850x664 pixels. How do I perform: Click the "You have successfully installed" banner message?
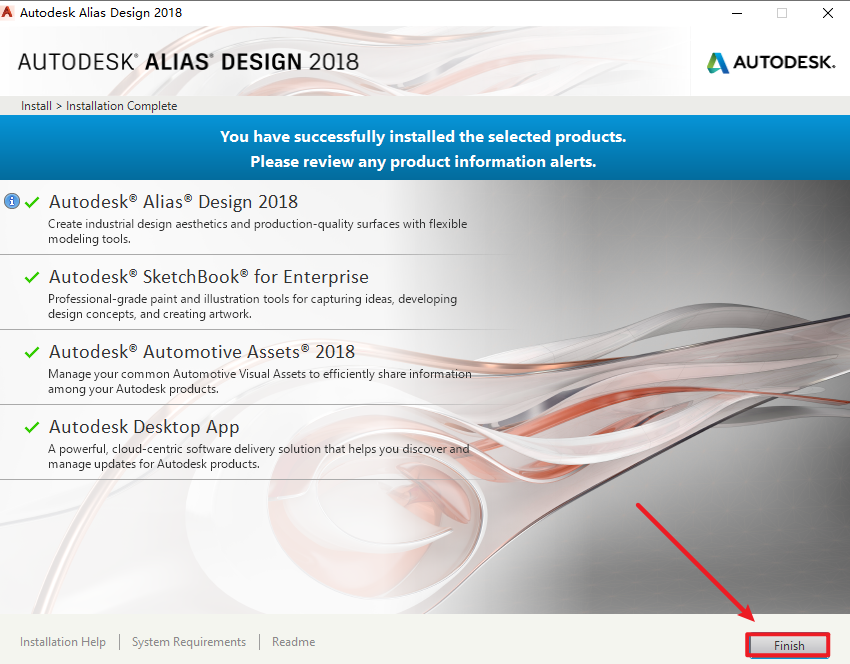tap(423, 136)
